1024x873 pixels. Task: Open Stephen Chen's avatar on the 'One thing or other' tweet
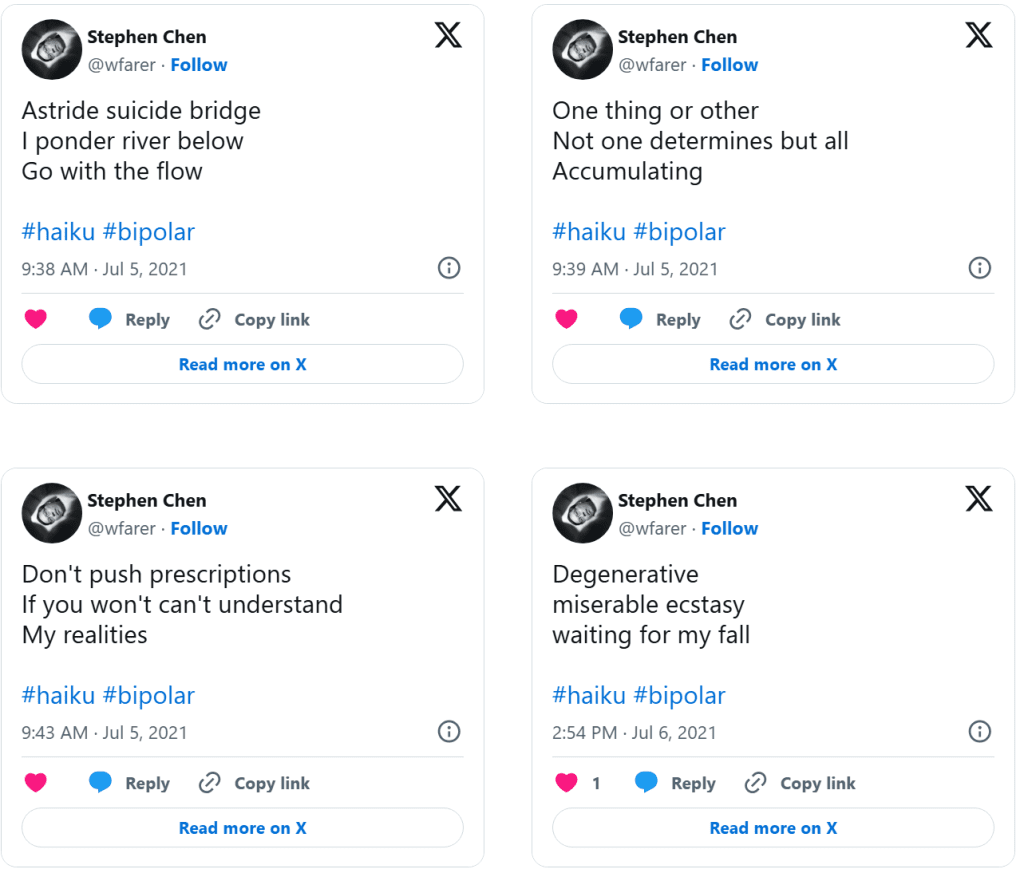[582, 49]
